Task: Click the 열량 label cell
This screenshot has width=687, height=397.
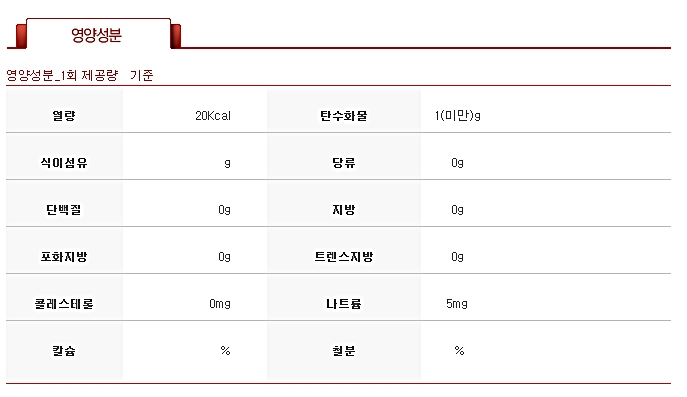Action: click(x=64, y=110)
